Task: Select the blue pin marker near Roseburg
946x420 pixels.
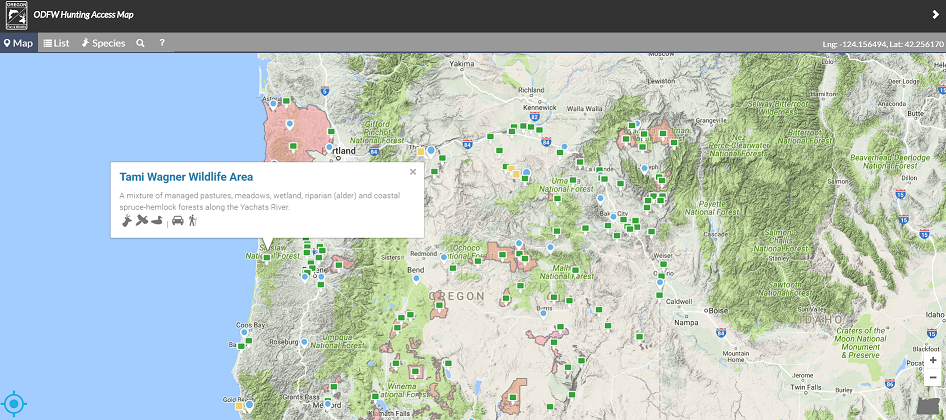Action: coord(304,342)
